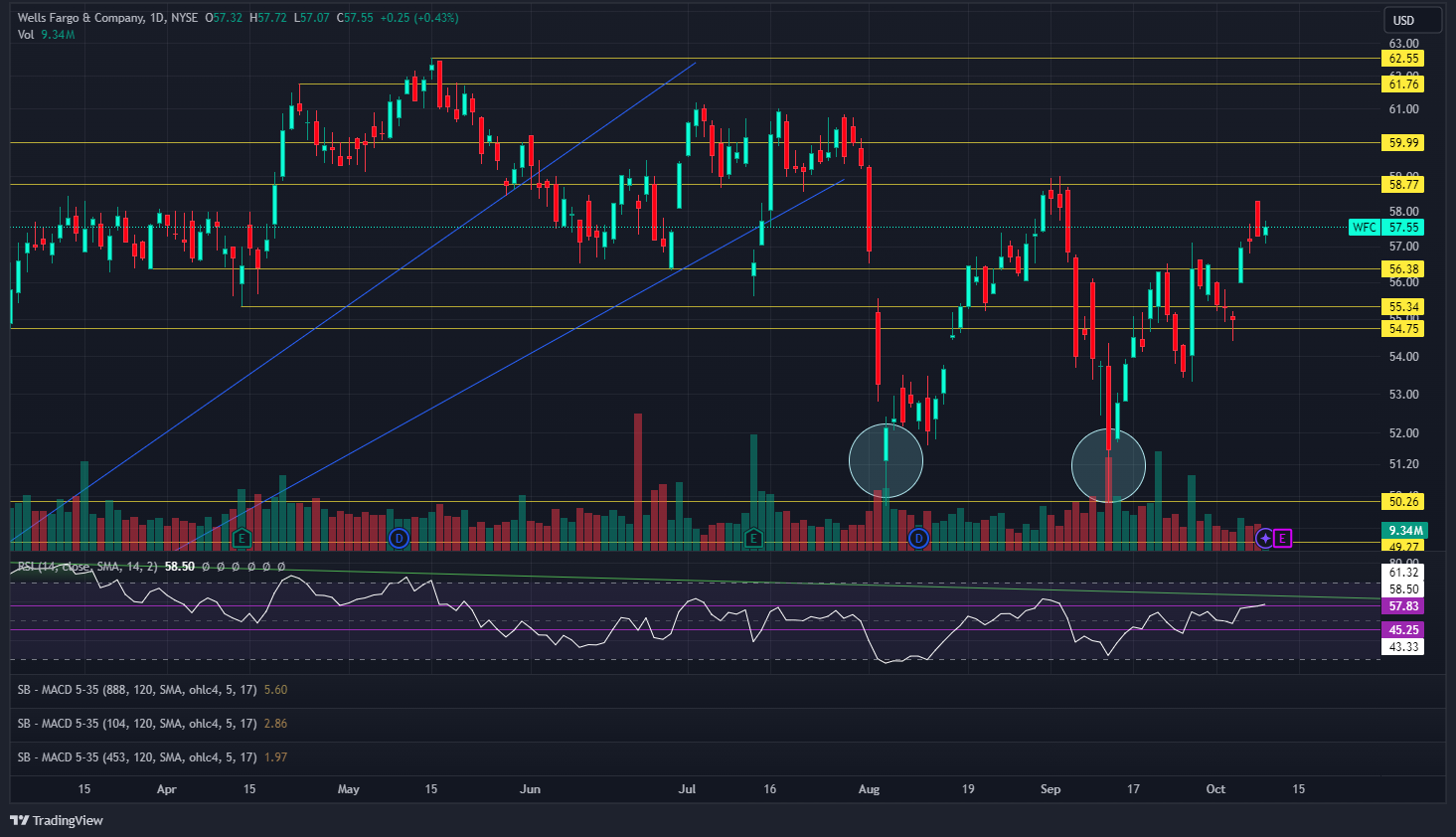This screenshot has height=837, width=1456.
Task: Click the L57.07 low value in header
Action: click(311, 18)
